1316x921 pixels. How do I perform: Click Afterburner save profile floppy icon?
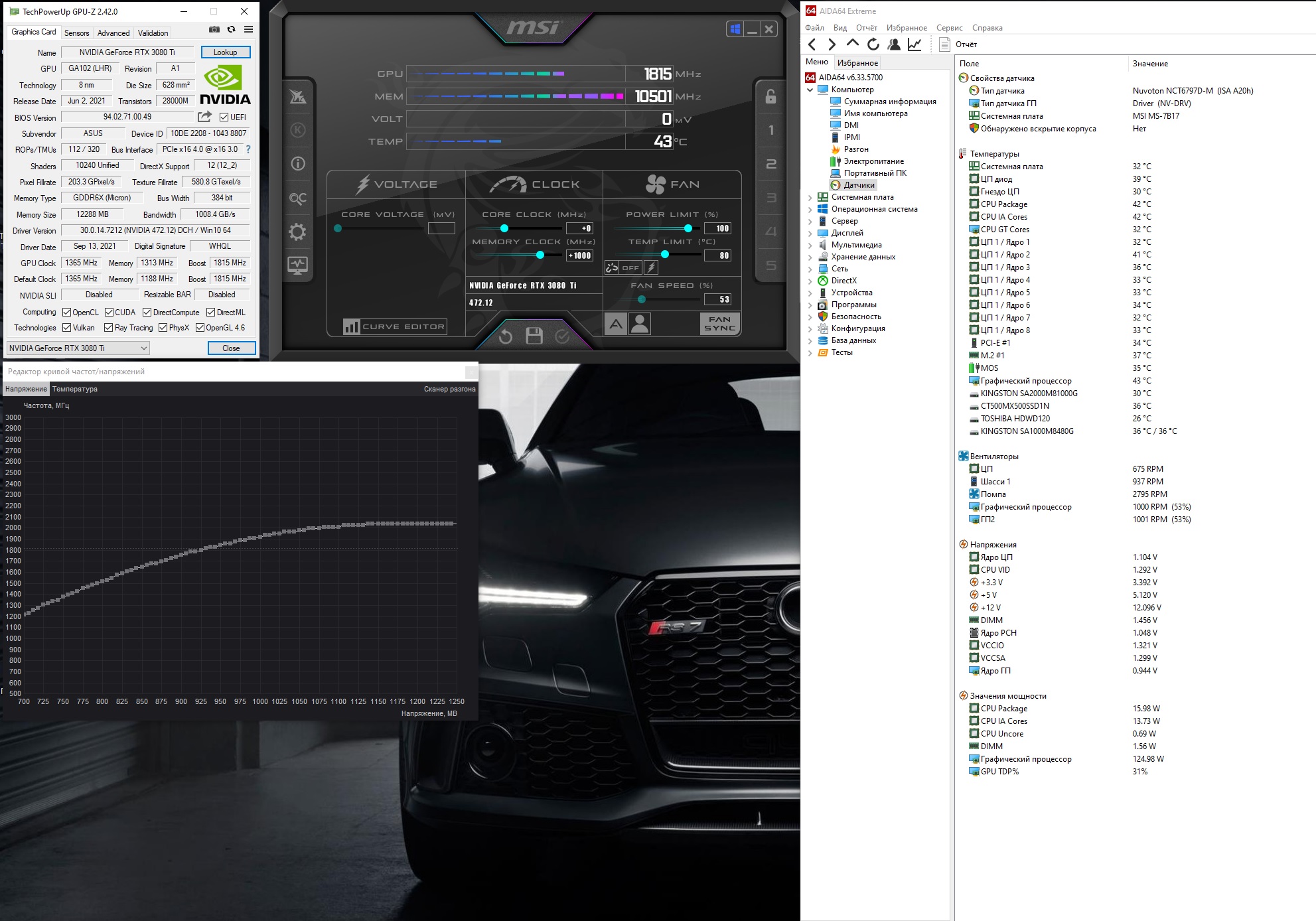pos(534,336)
